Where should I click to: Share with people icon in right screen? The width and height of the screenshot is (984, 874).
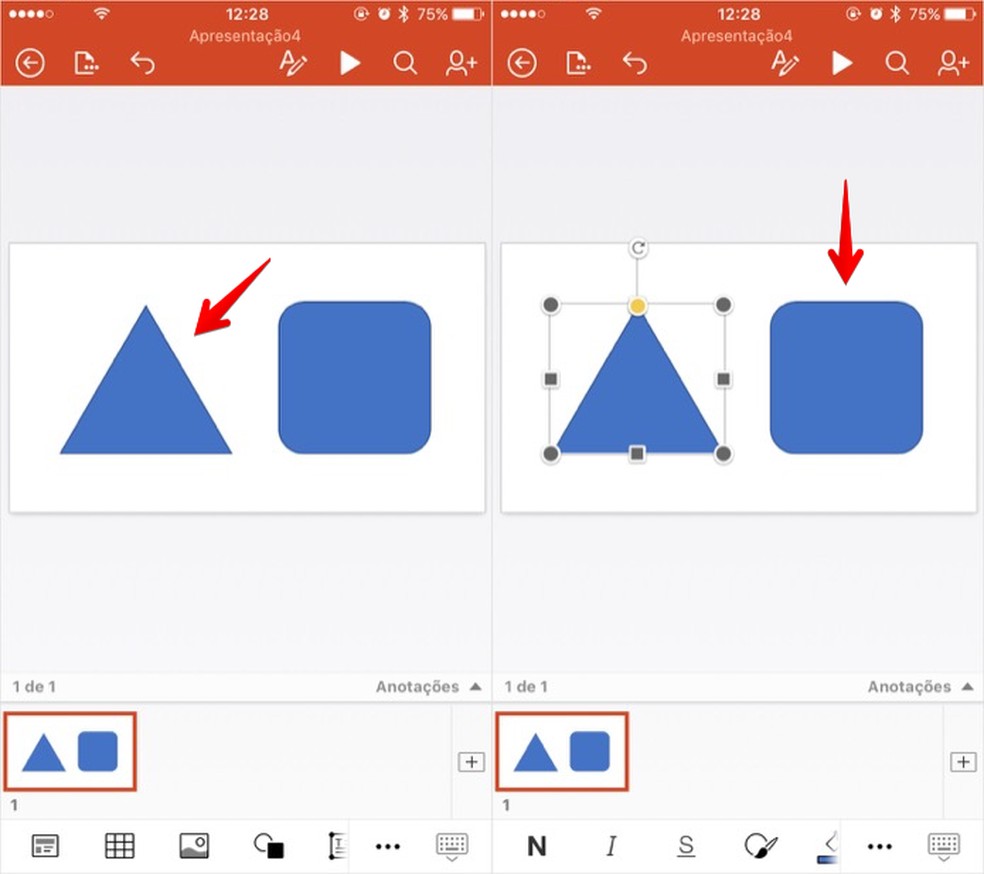coord(953,63)
